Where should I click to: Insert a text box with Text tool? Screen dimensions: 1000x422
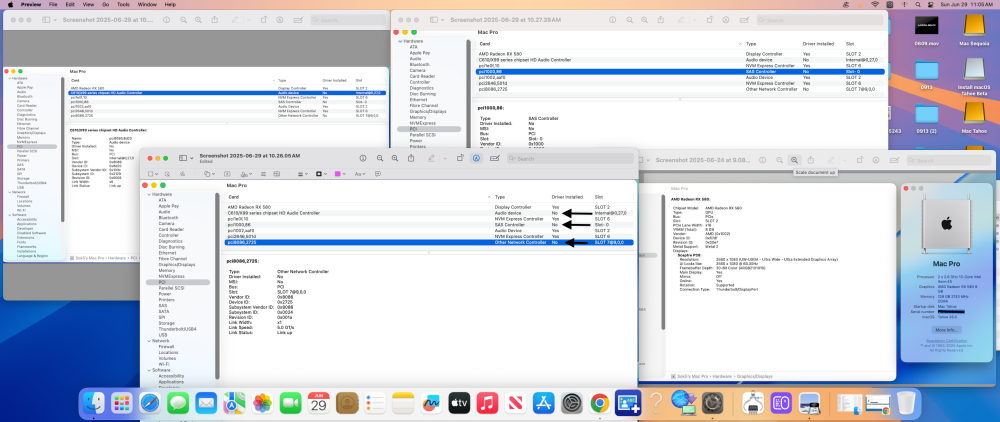point(227,173)
